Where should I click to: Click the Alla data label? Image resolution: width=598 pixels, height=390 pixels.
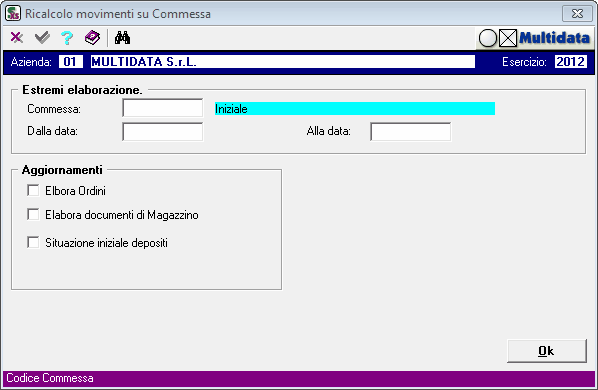329,131
